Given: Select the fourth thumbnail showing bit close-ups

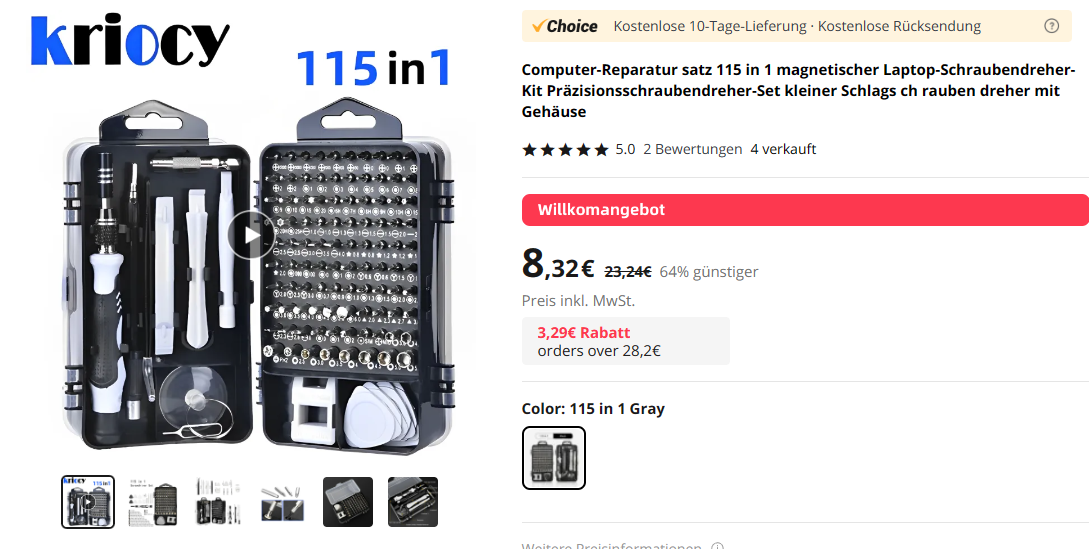Looking at the screenshot, I should 283,502.
